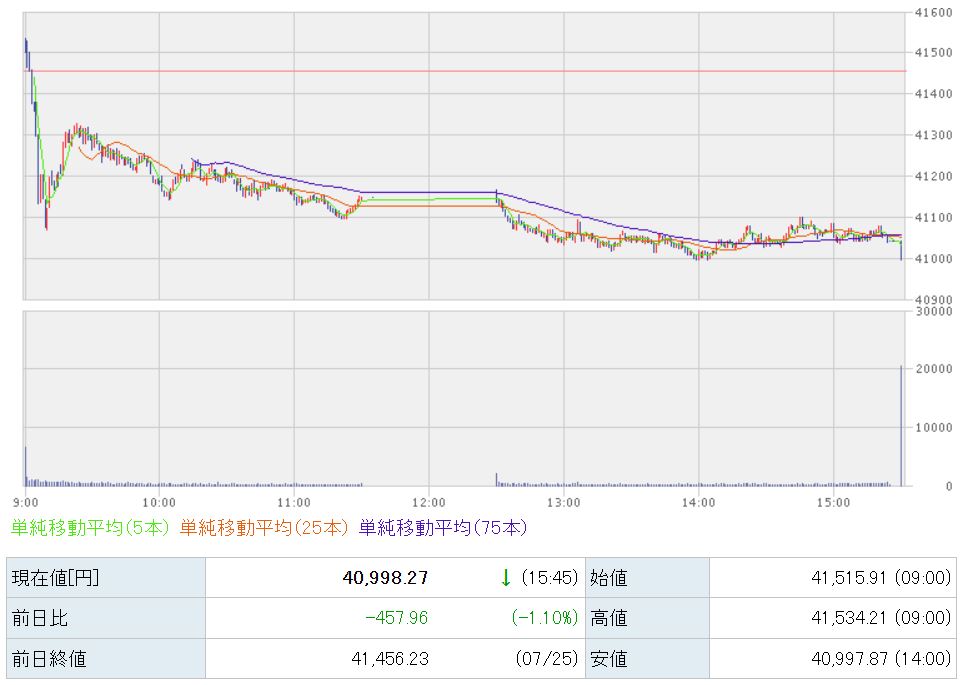Click the green 単純移動平均(5本) legend label
The width and height of the screenshot is (961, 685).
pyautogui.click(x=90, y=528)
